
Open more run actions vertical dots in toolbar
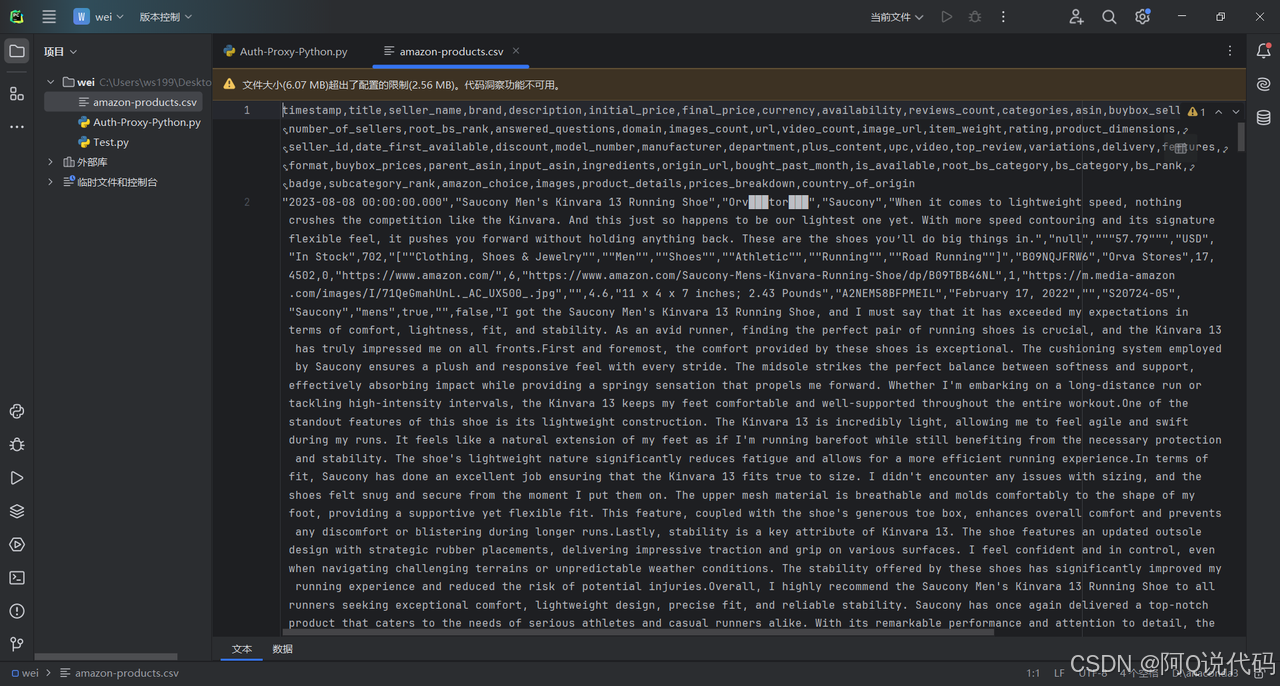point(1004,17)
